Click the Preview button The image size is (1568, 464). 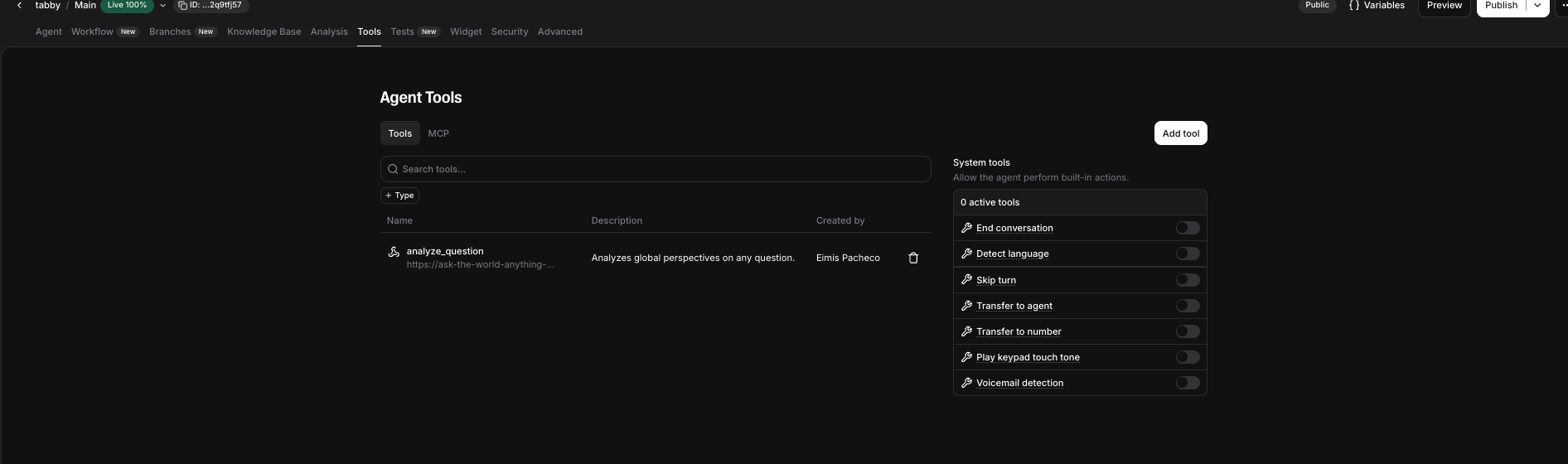1444,6
